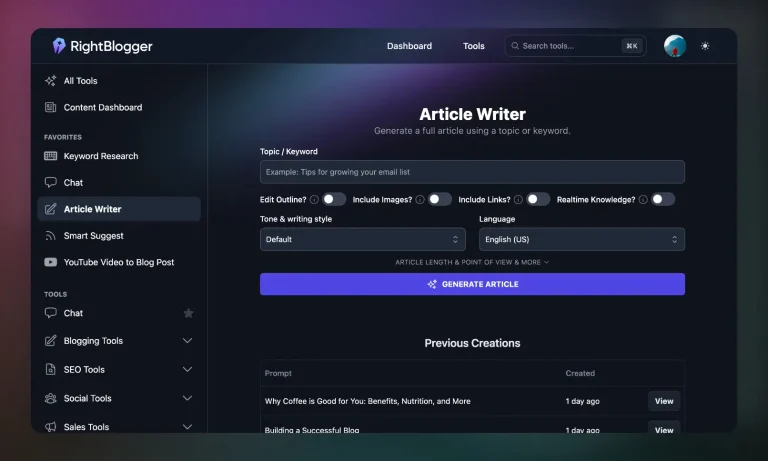Click the star icon beside Chat tool

(188, 313)
